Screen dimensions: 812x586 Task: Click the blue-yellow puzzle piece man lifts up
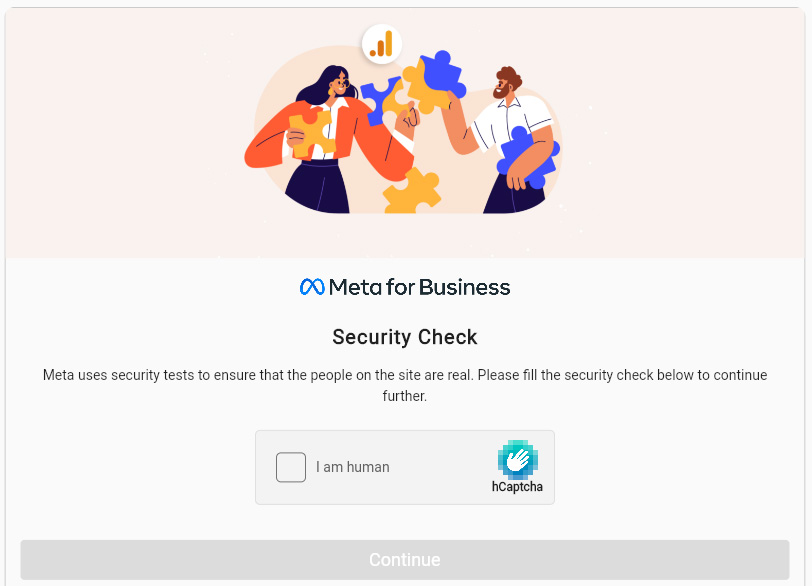click(434, 82)
